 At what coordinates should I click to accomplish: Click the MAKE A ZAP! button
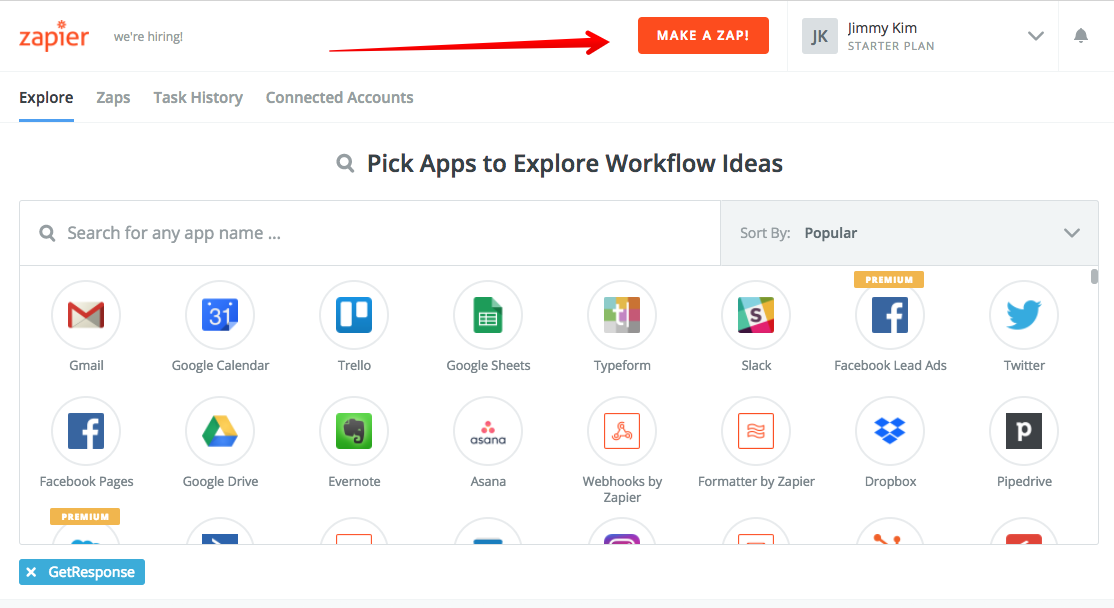tap(703, 36)
